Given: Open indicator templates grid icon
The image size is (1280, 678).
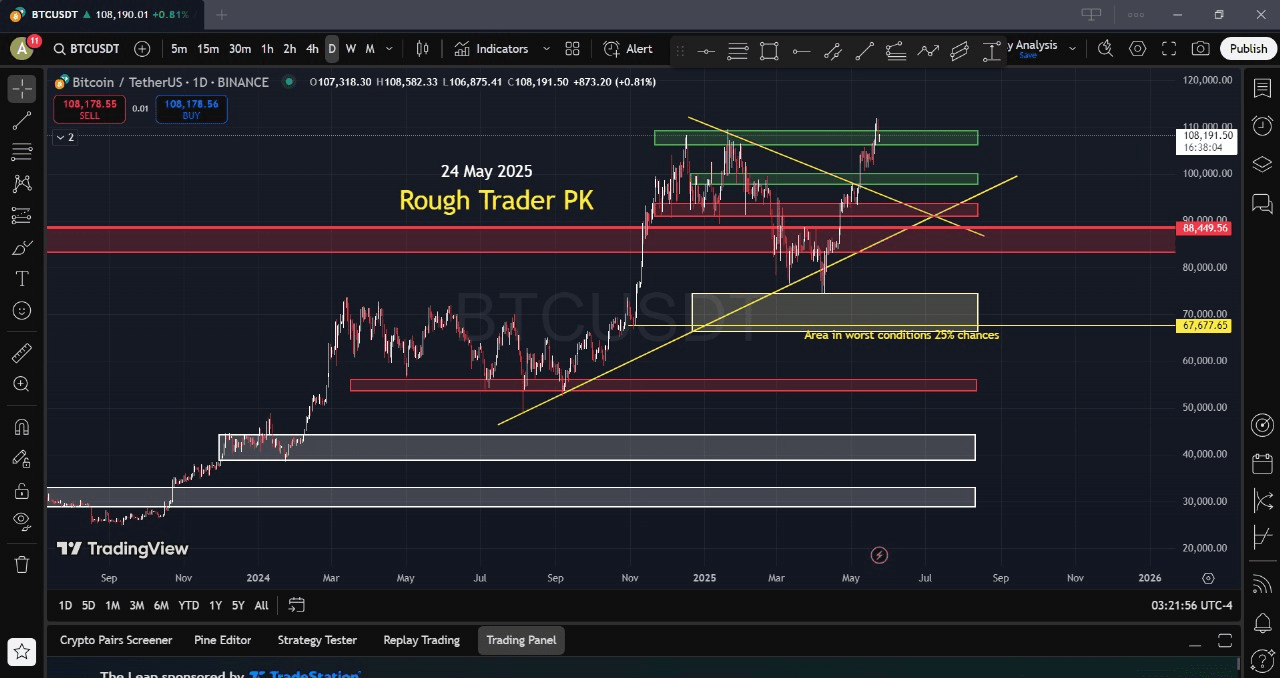Looking at the screenshot, I should click(572, 49).
